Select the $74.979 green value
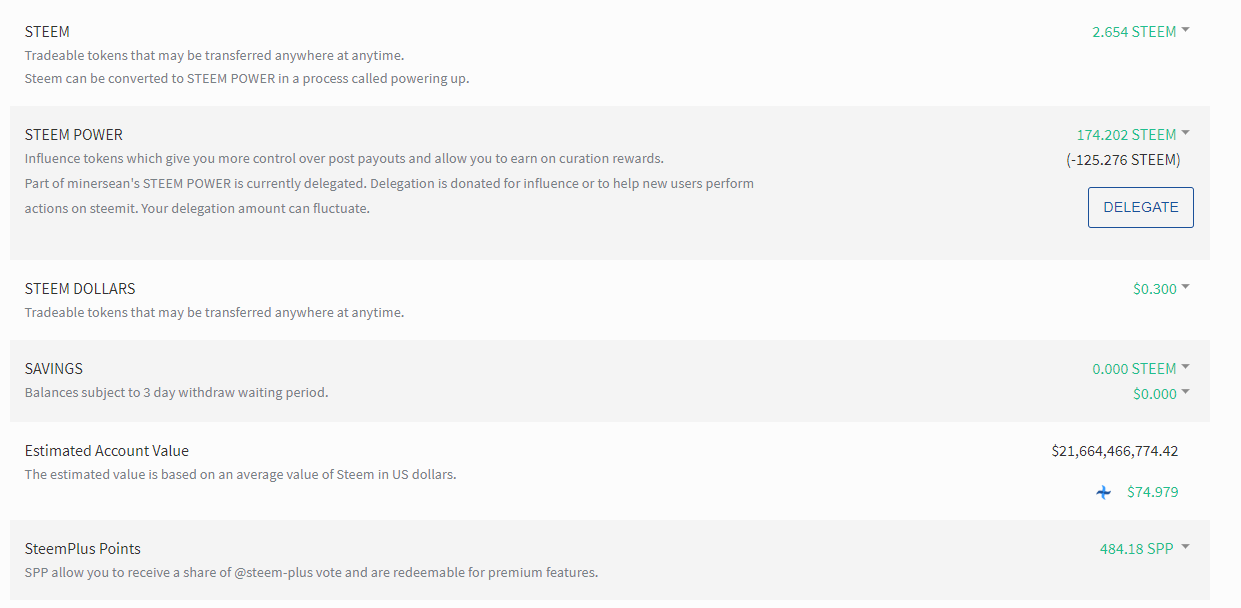 tap(1152, 492)
